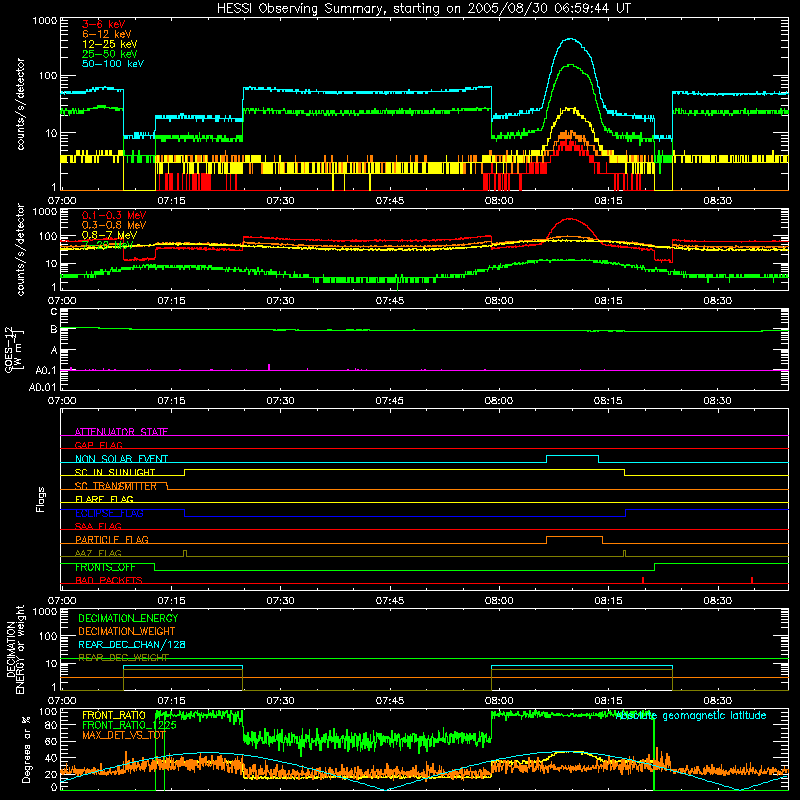Click the DECIMATION ENERGY or weight axis title
The width and height of the screenshot is (800, 800).
[15, 649]
